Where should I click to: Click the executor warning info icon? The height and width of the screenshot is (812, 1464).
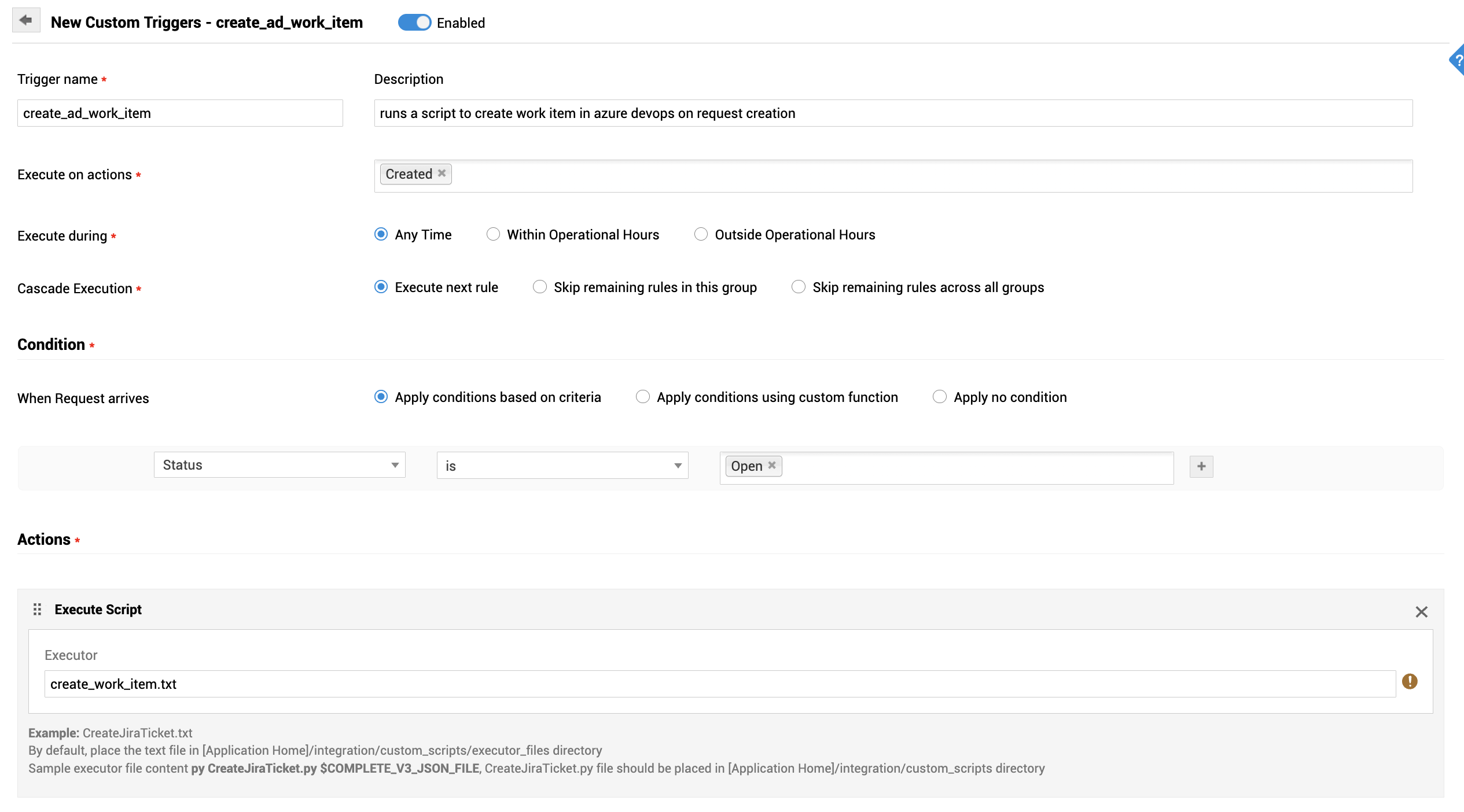click(x=1410, y=682)
